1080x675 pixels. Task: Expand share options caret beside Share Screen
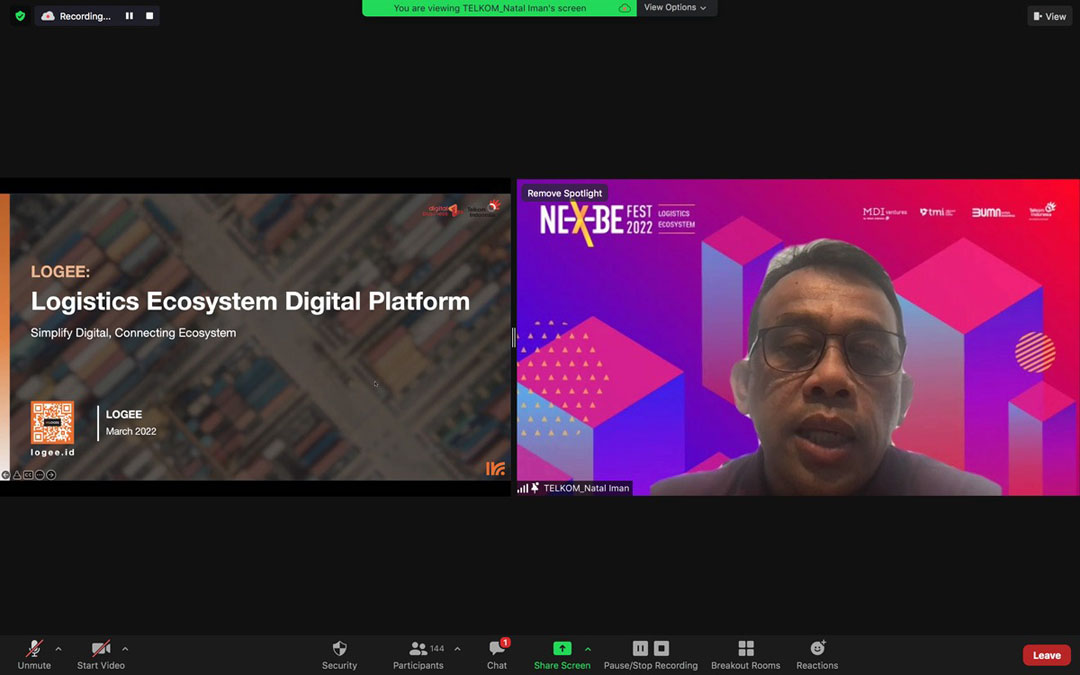point(588,649)
